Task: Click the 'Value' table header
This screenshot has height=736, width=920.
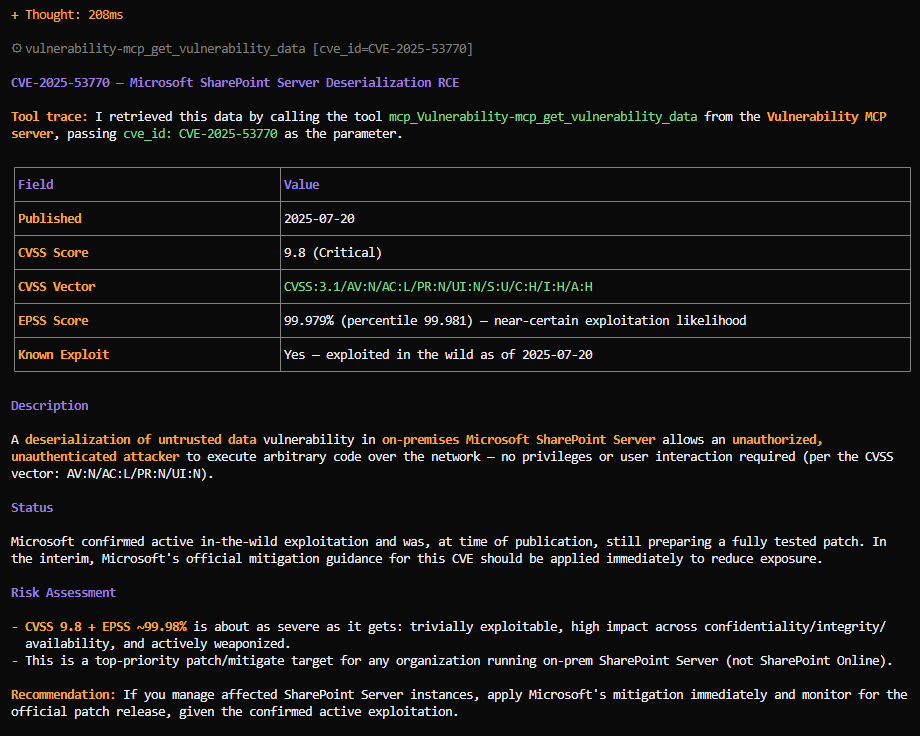Action: point(596,185)
